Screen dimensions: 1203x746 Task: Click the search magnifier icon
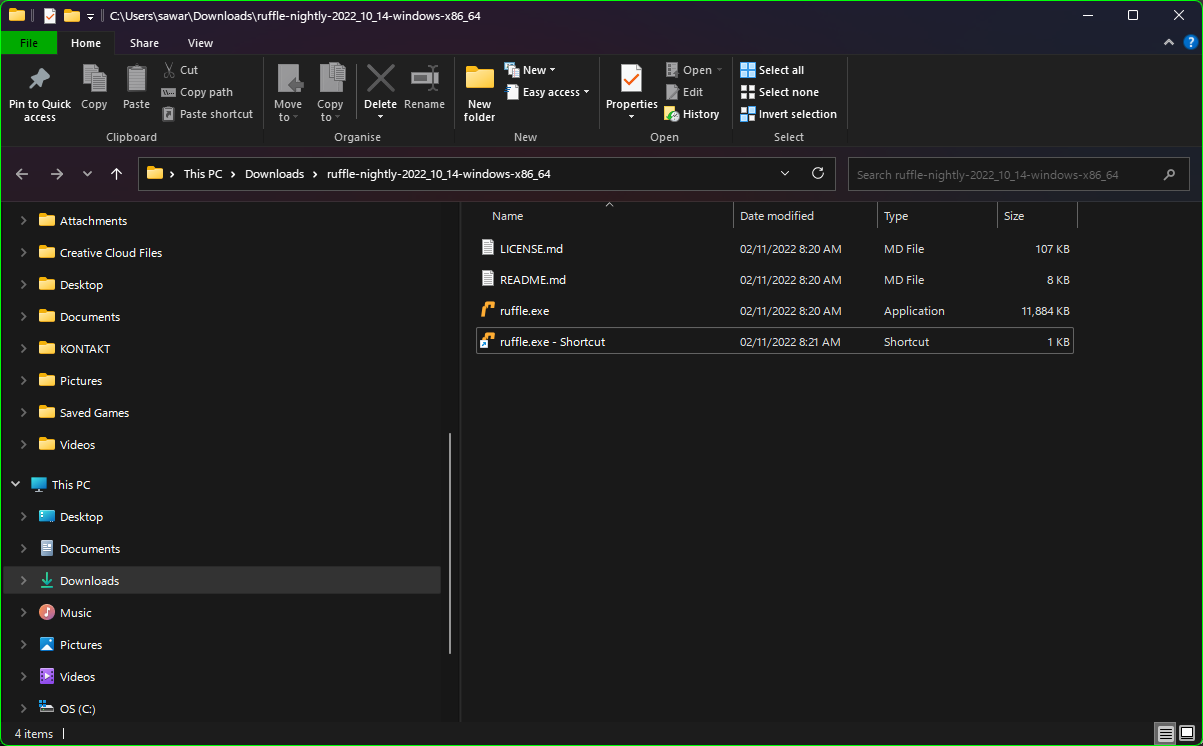(x=1169, y=174)
